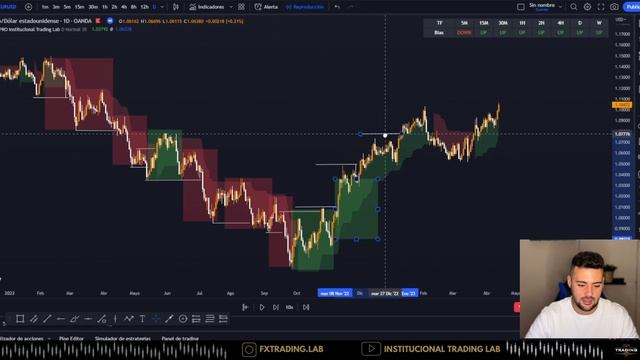Select the horizontal line tool
This screenshot has height=360, width=640.
pos(88,319)
